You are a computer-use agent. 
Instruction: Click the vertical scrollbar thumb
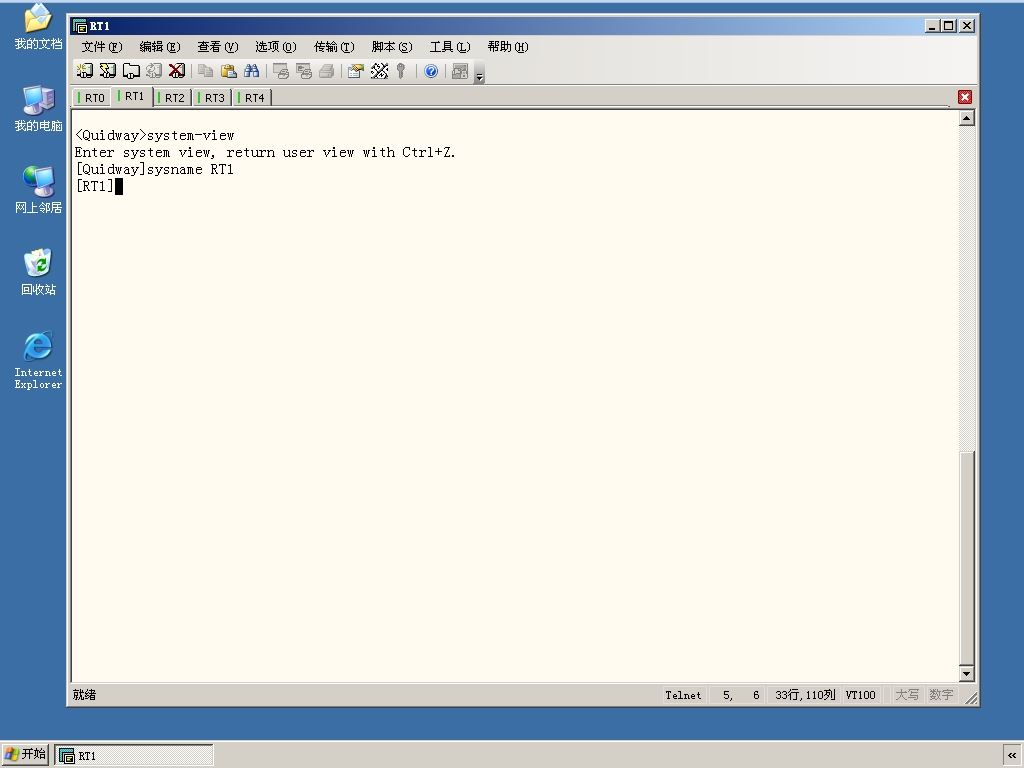coord(967,558)
